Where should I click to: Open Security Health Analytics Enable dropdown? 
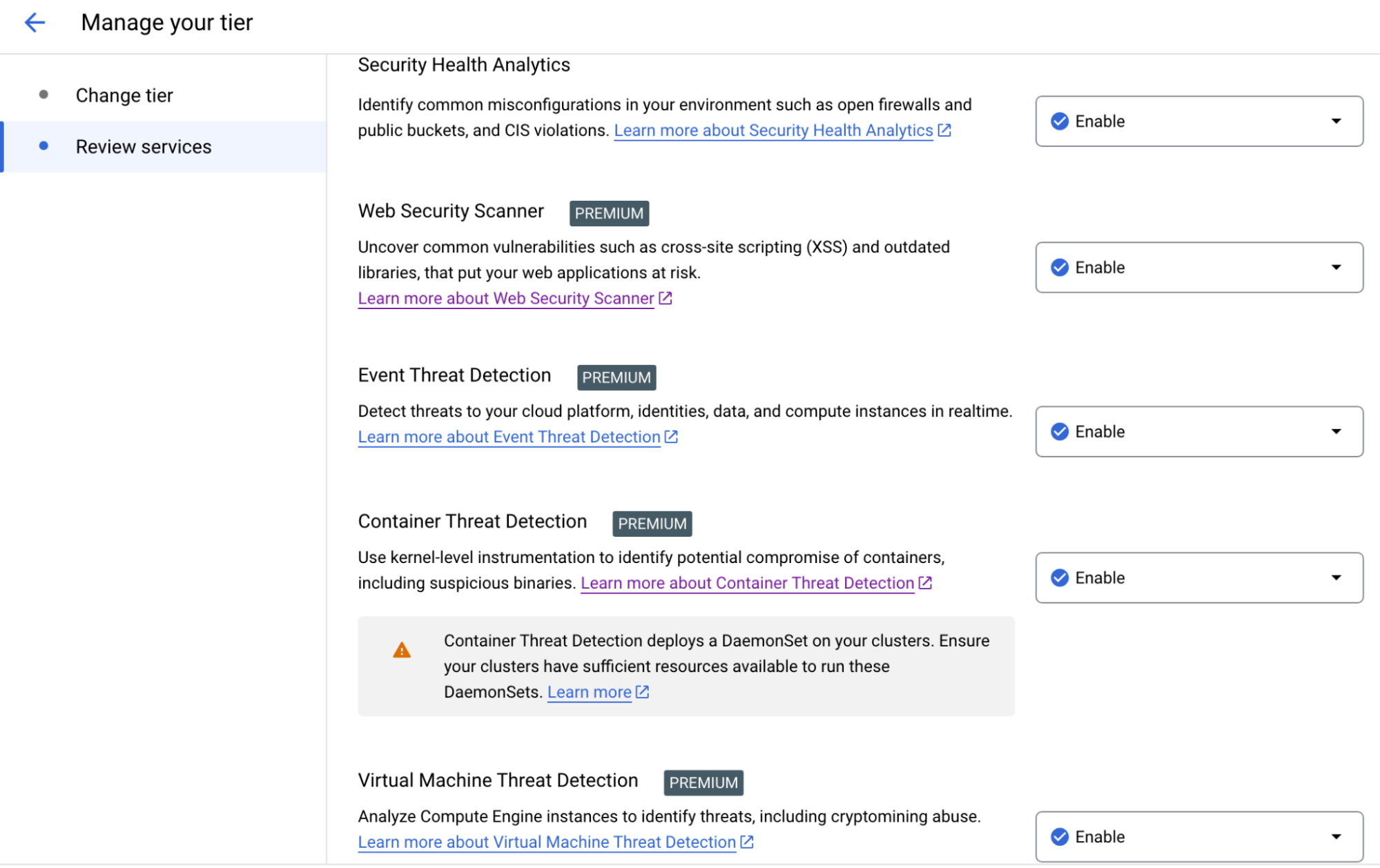pos(1199,121)
